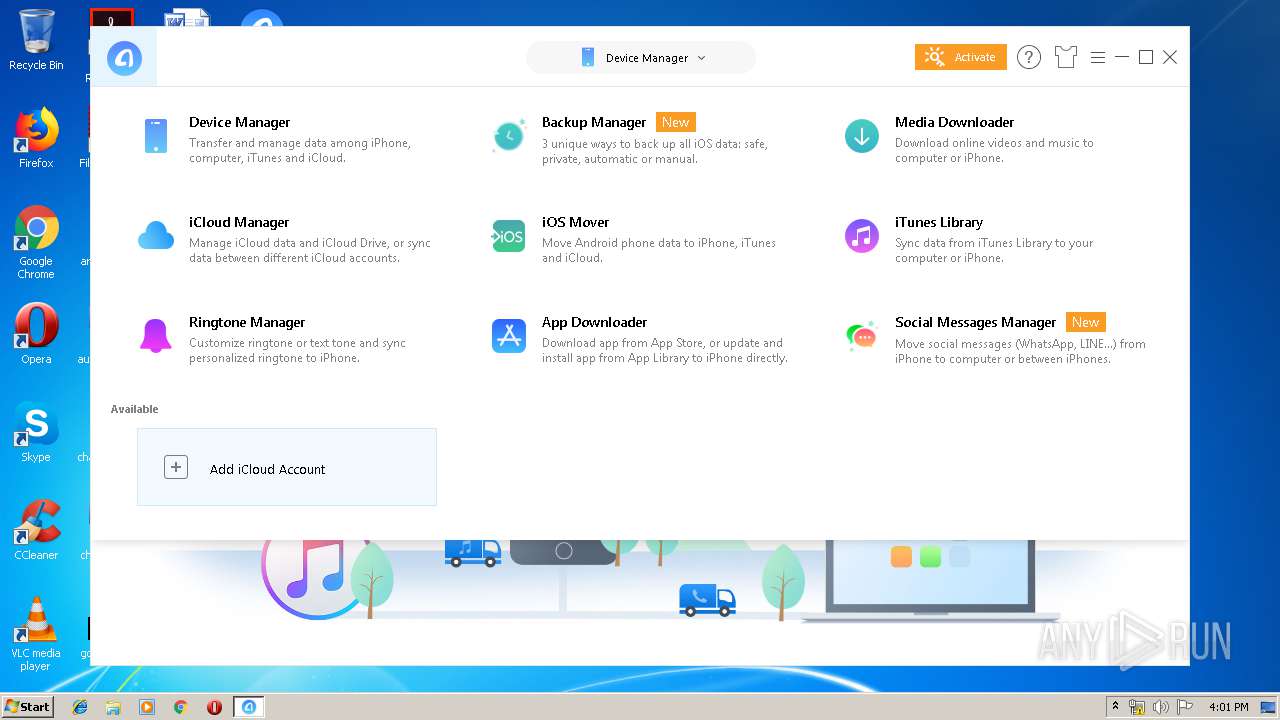Open the media player taskbar icon
Screen dimensions: 1280x720
147,707
